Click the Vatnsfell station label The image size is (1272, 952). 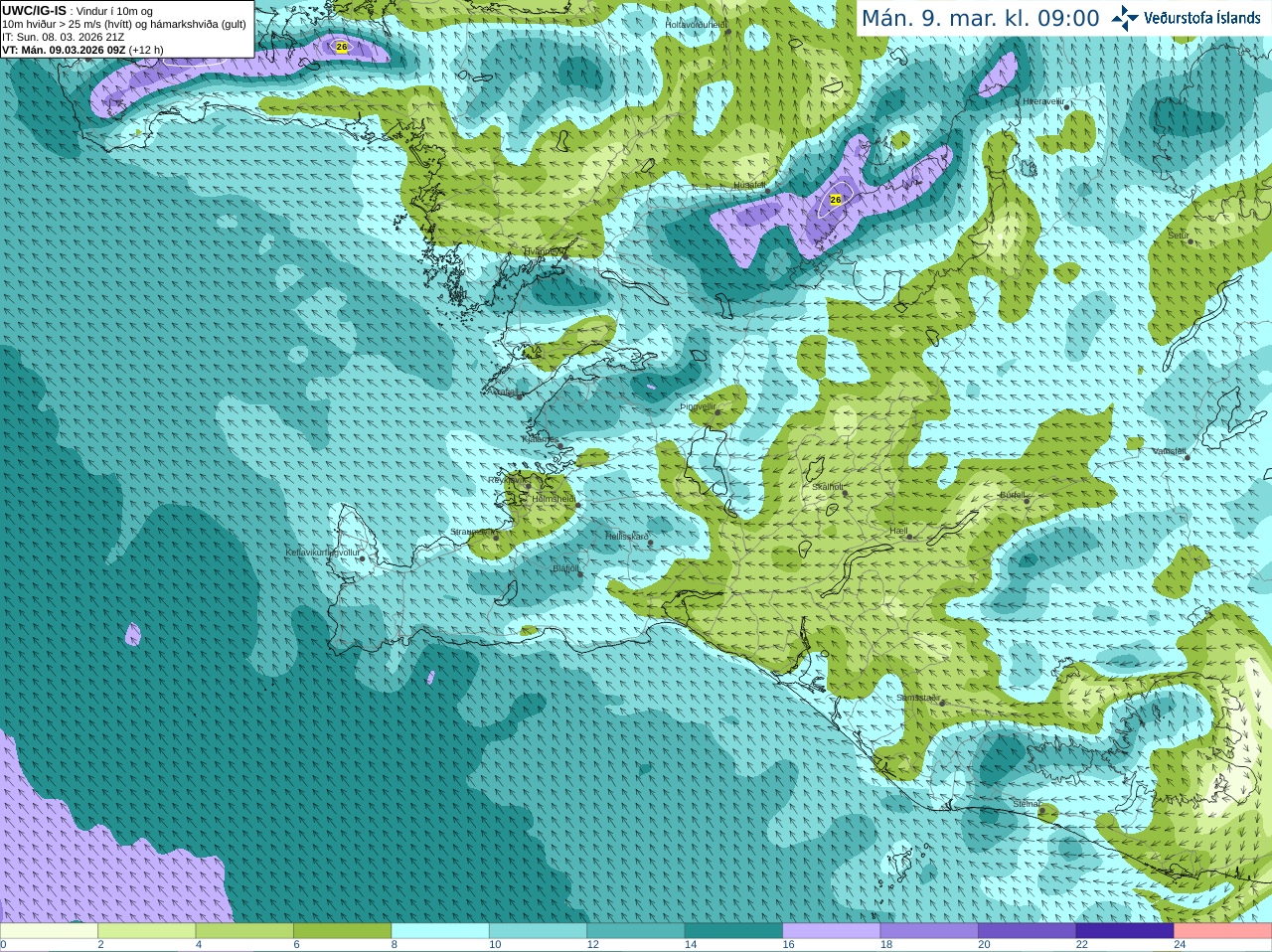tap(1170, 451)
